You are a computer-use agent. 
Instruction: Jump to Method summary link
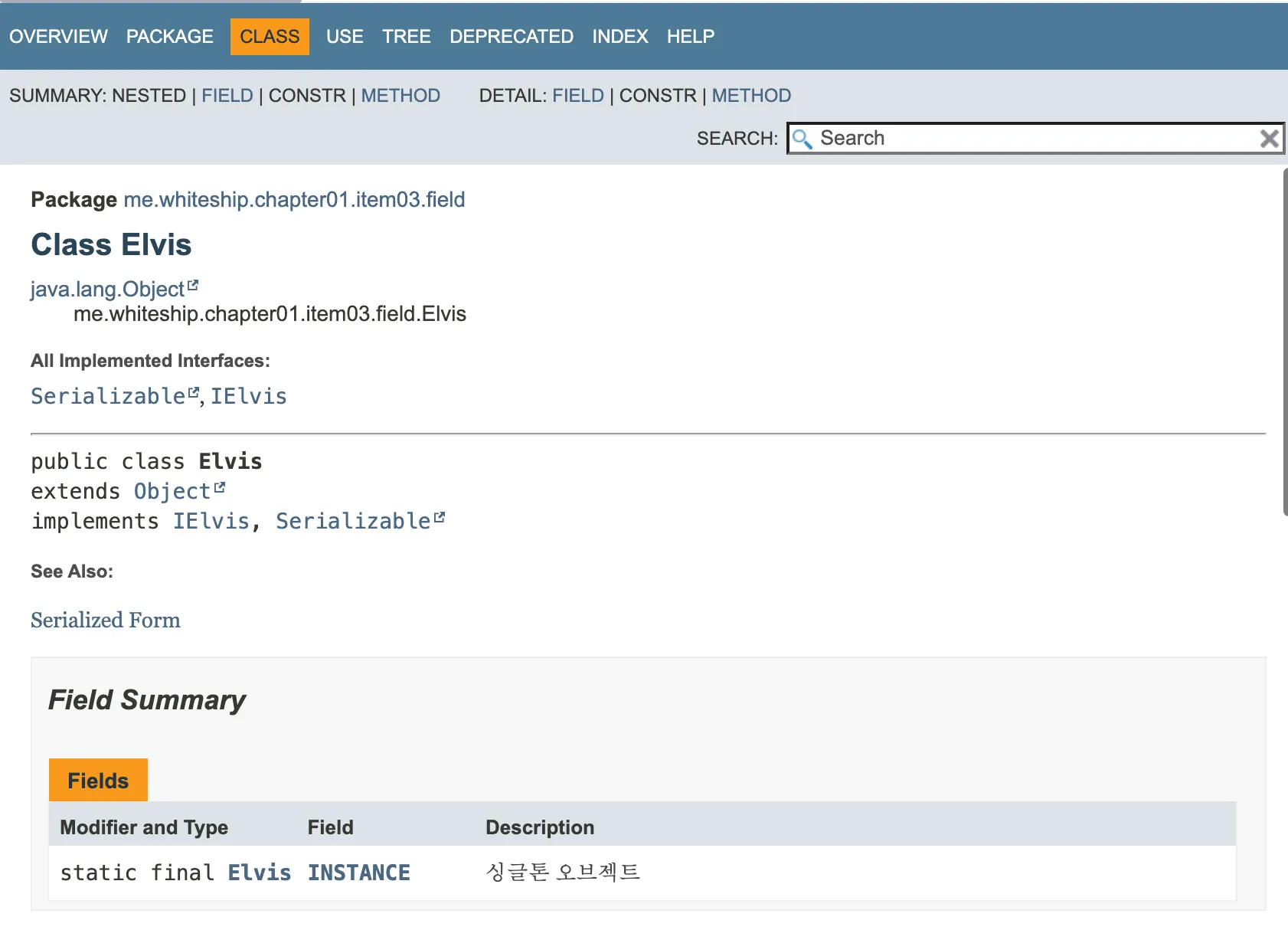pos(400,96)
